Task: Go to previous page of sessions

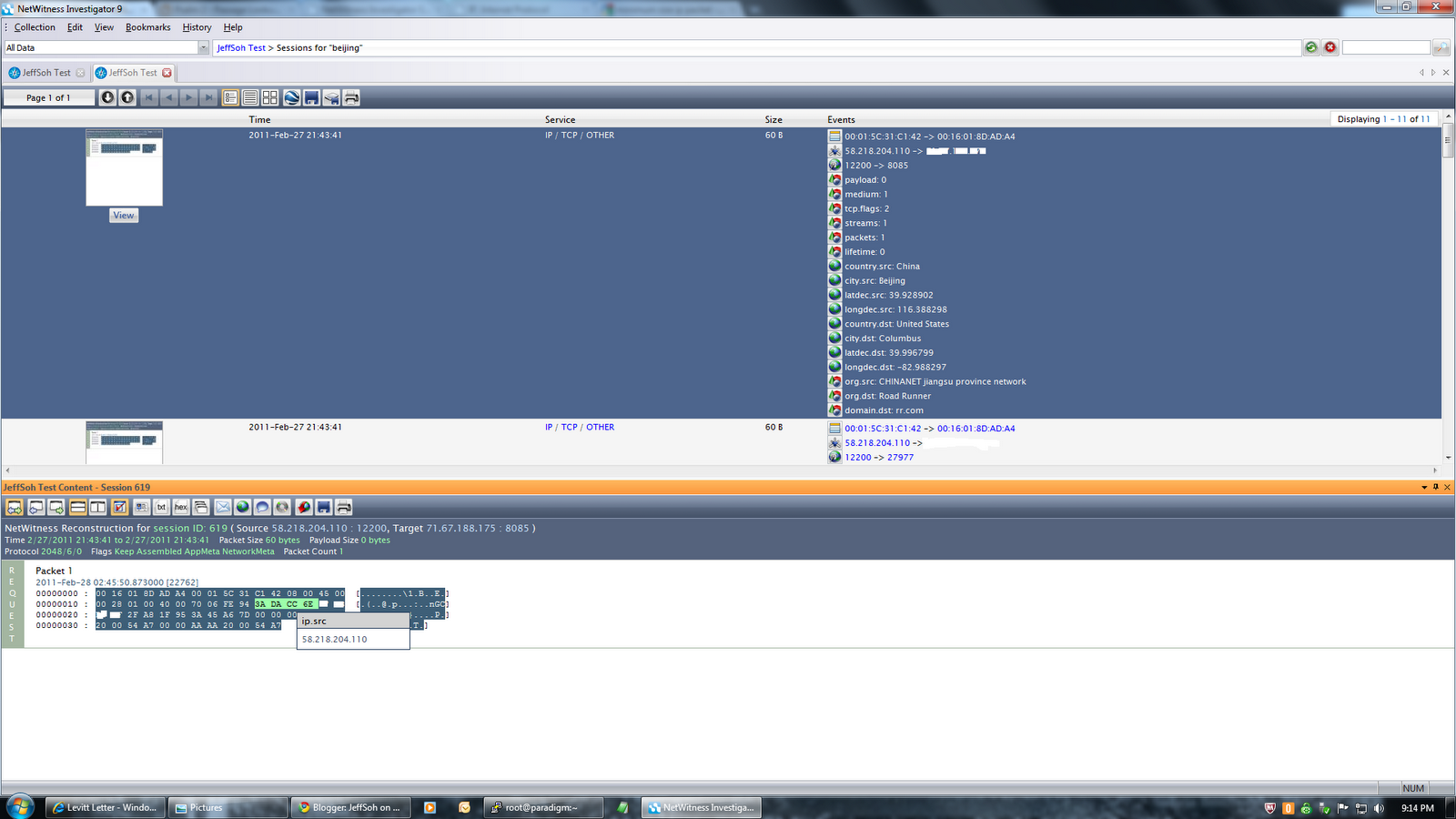Action: point(169,97)
